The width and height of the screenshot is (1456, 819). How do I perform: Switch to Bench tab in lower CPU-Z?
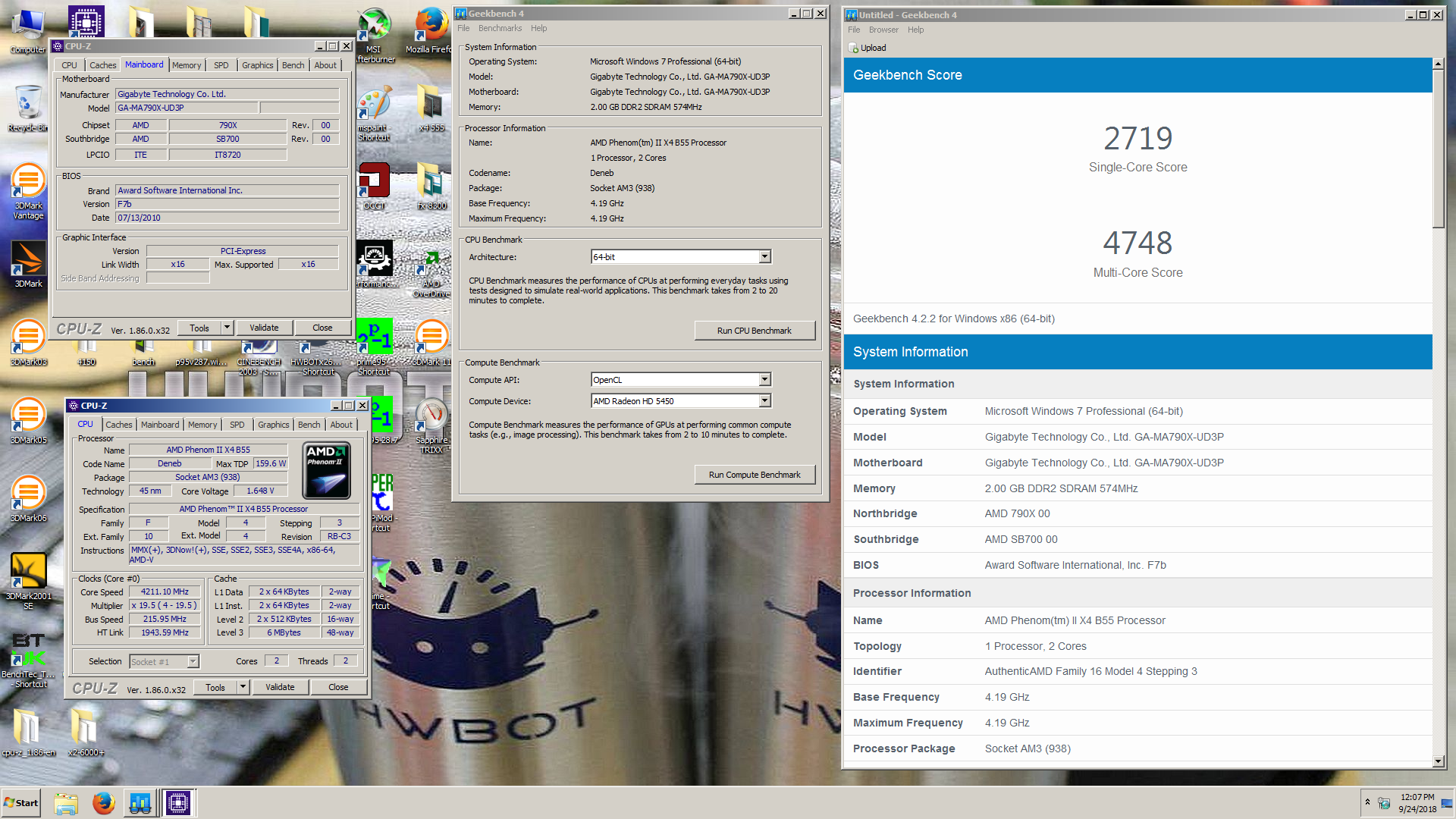(x=309, y=425)
